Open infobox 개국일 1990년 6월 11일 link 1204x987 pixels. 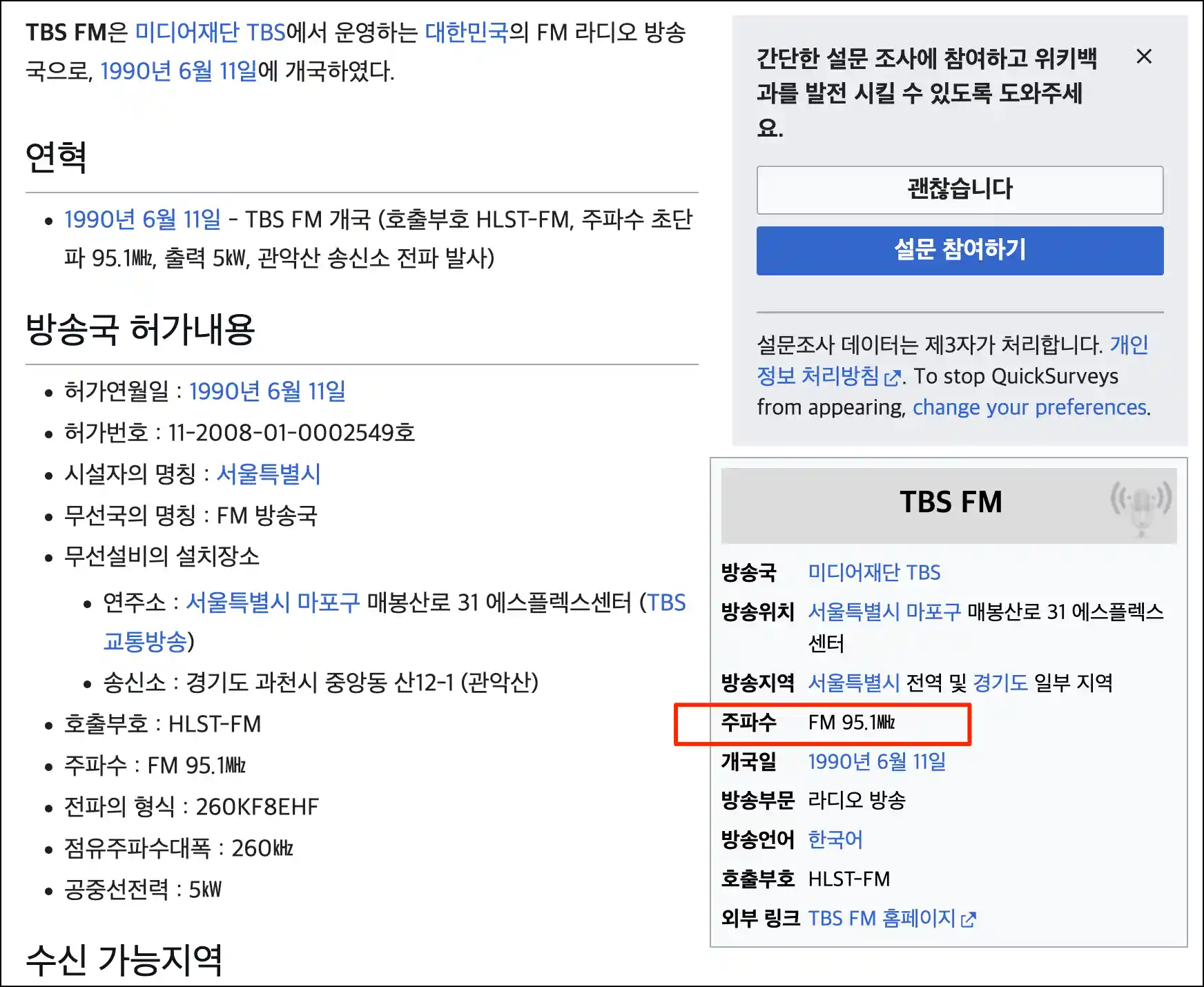pyautogui.click(x=877, y=762)
